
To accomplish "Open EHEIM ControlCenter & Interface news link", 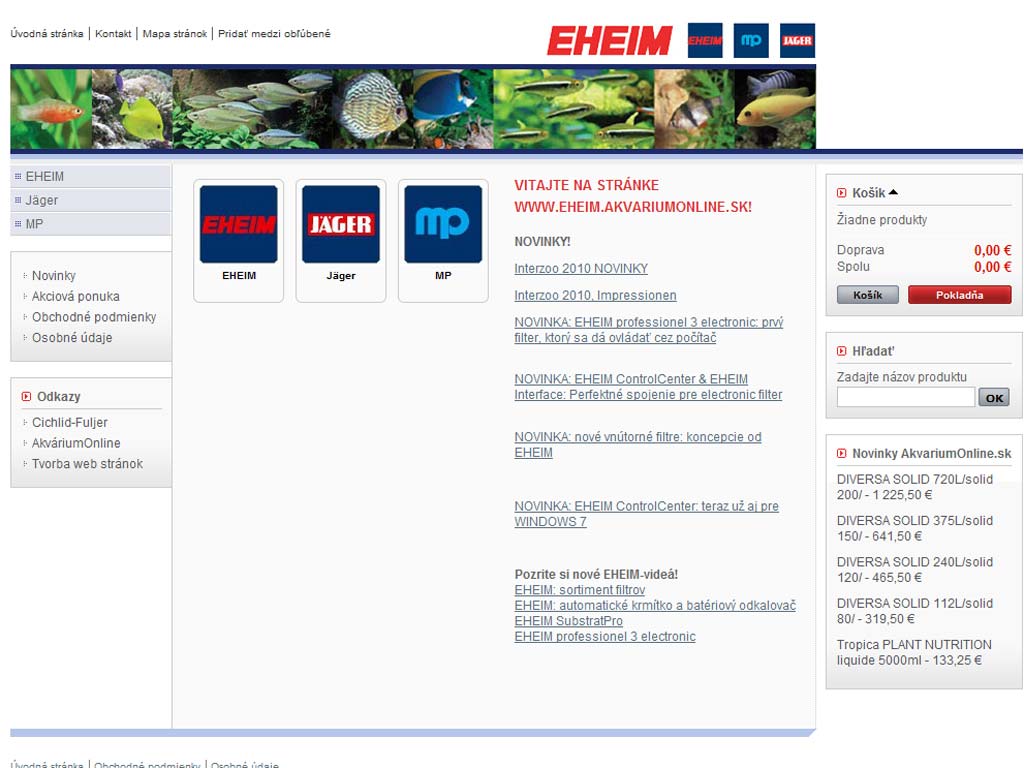I will (x=648, y=387).
